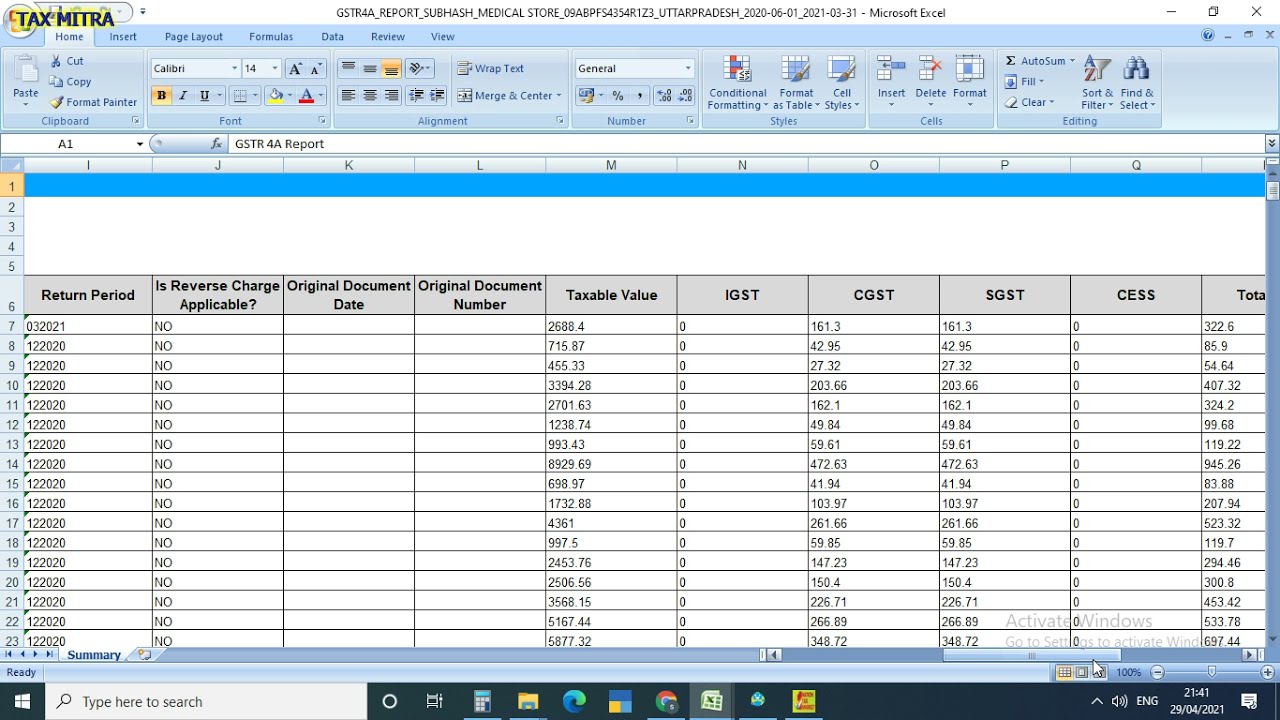Switch to the Insert ribbon tab
This screenshot has height=720, width=1280.
click(123, 37)
